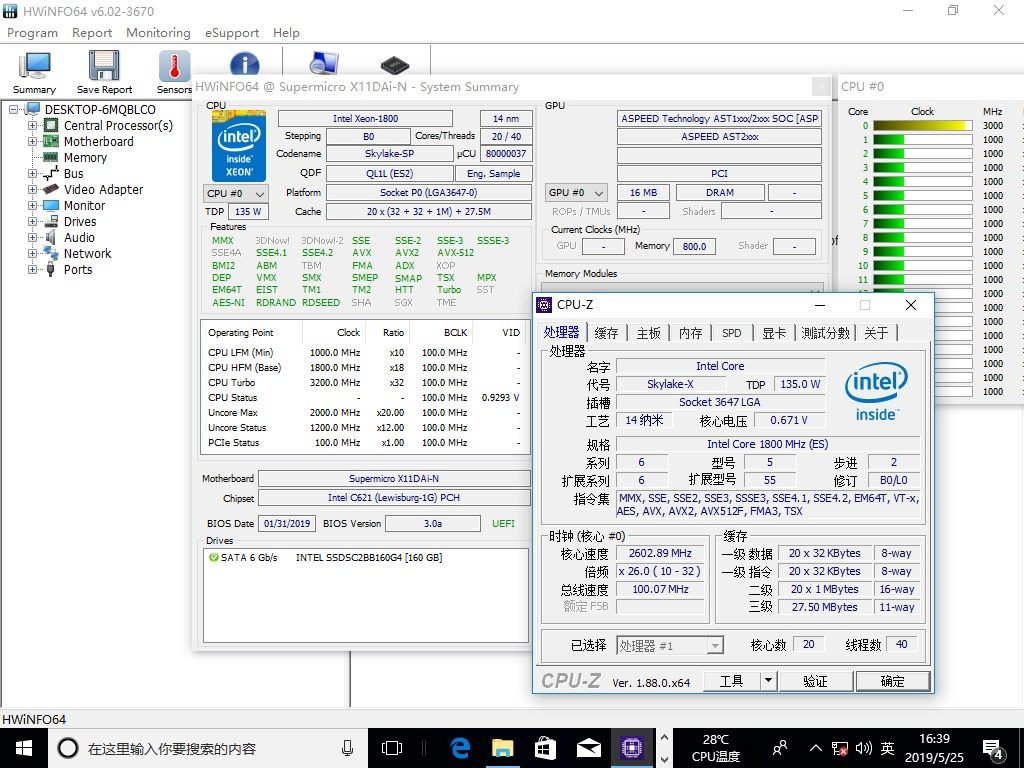Image resolution: width=1024 pixels, height=768 pixels.
Task: Click CPU-Z 工具 button
Action: click(731, 681)
